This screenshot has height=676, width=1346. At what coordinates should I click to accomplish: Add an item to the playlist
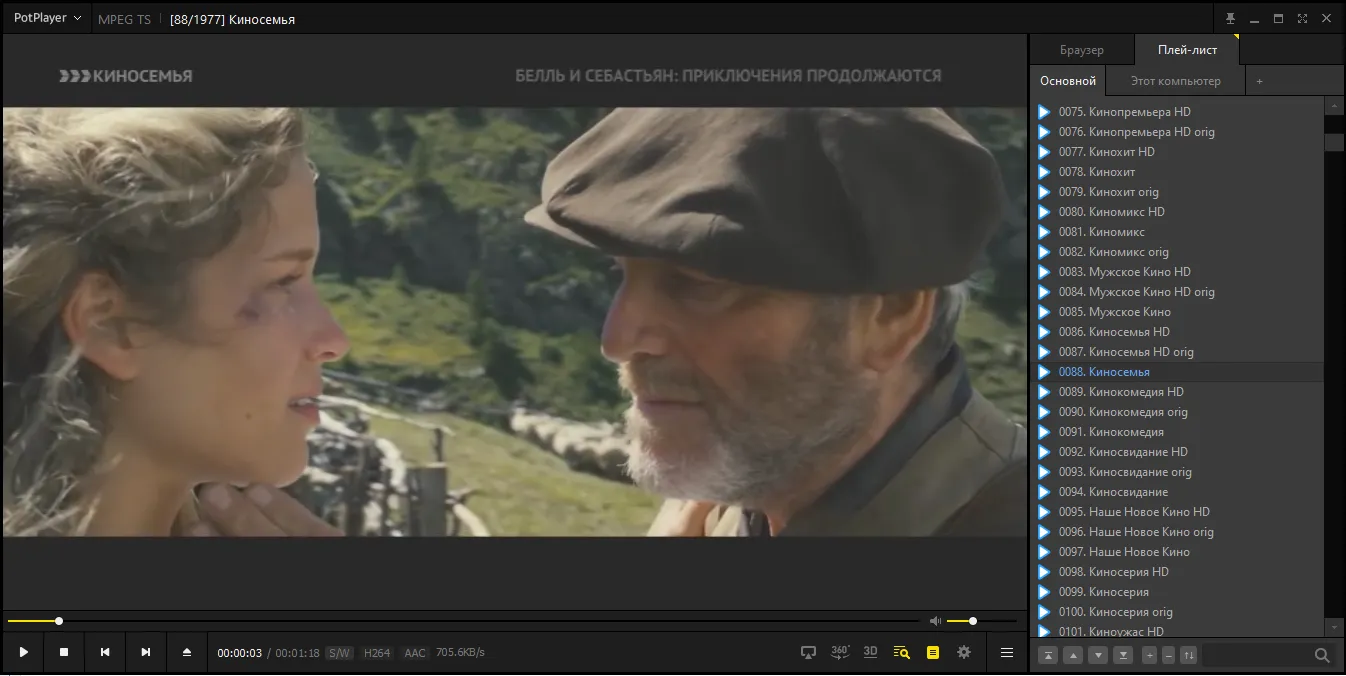pos(1150,655)
